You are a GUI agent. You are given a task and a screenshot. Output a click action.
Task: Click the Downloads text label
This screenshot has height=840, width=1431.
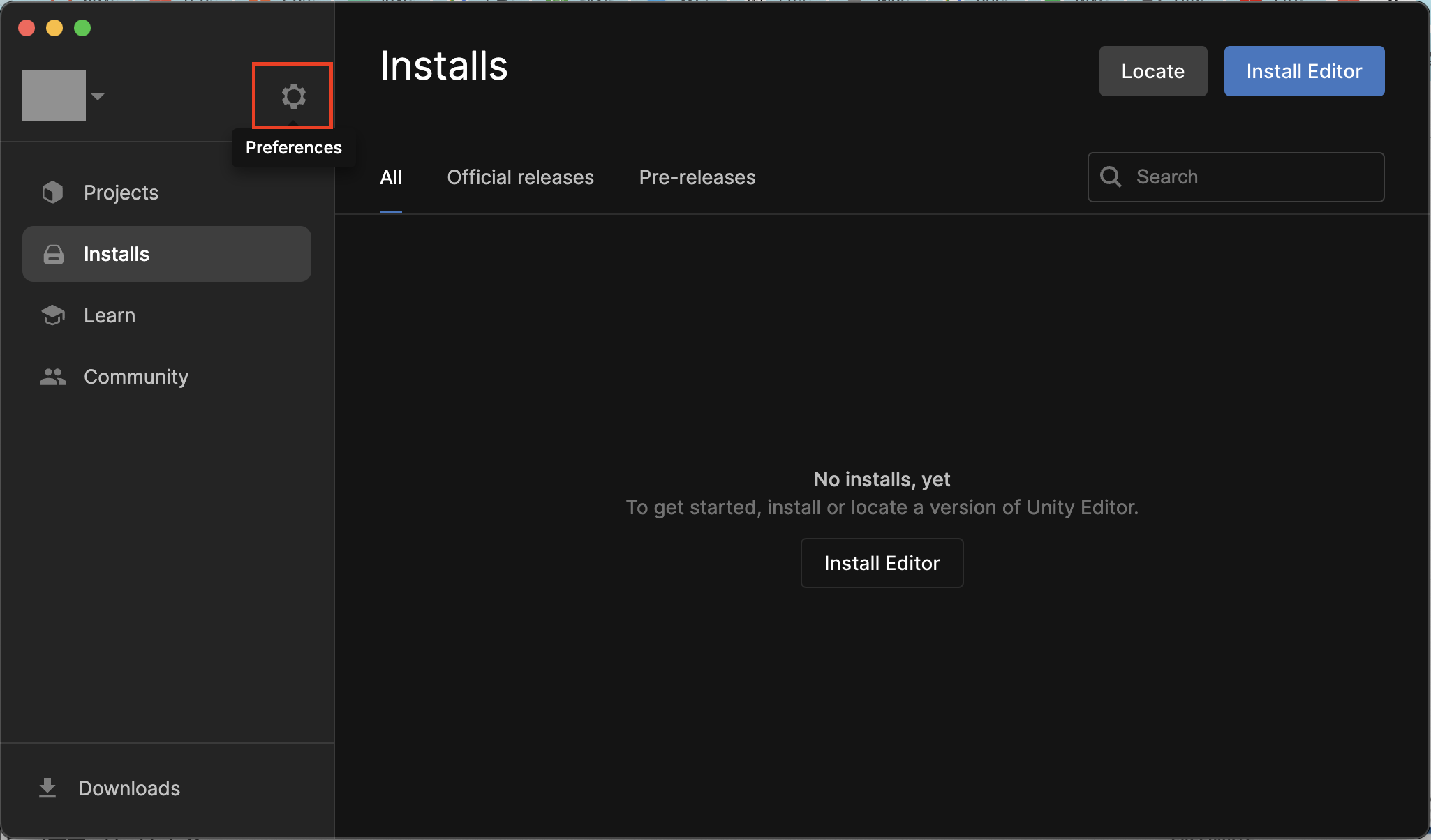click(129, 788)
